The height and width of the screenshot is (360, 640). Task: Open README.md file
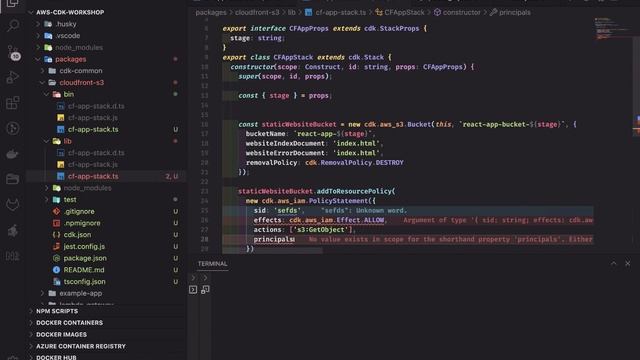(84, 270)
